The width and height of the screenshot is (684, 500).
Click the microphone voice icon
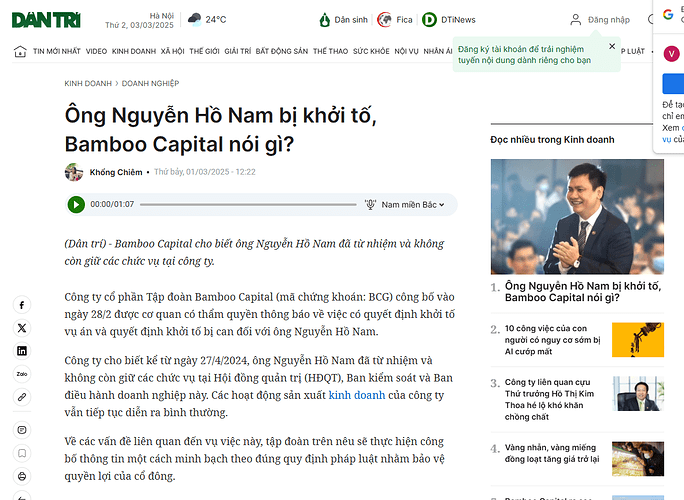[370, 204]
